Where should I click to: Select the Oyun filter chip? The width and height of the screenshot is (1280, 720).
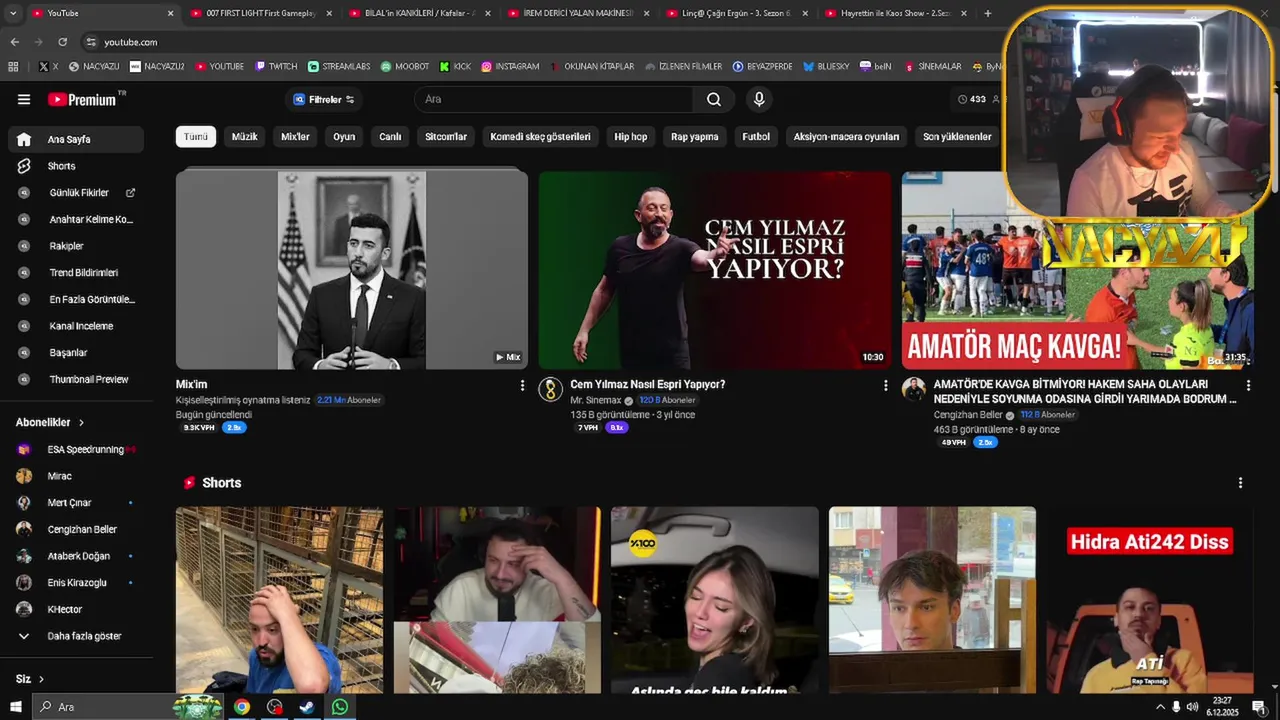point(344,137)
